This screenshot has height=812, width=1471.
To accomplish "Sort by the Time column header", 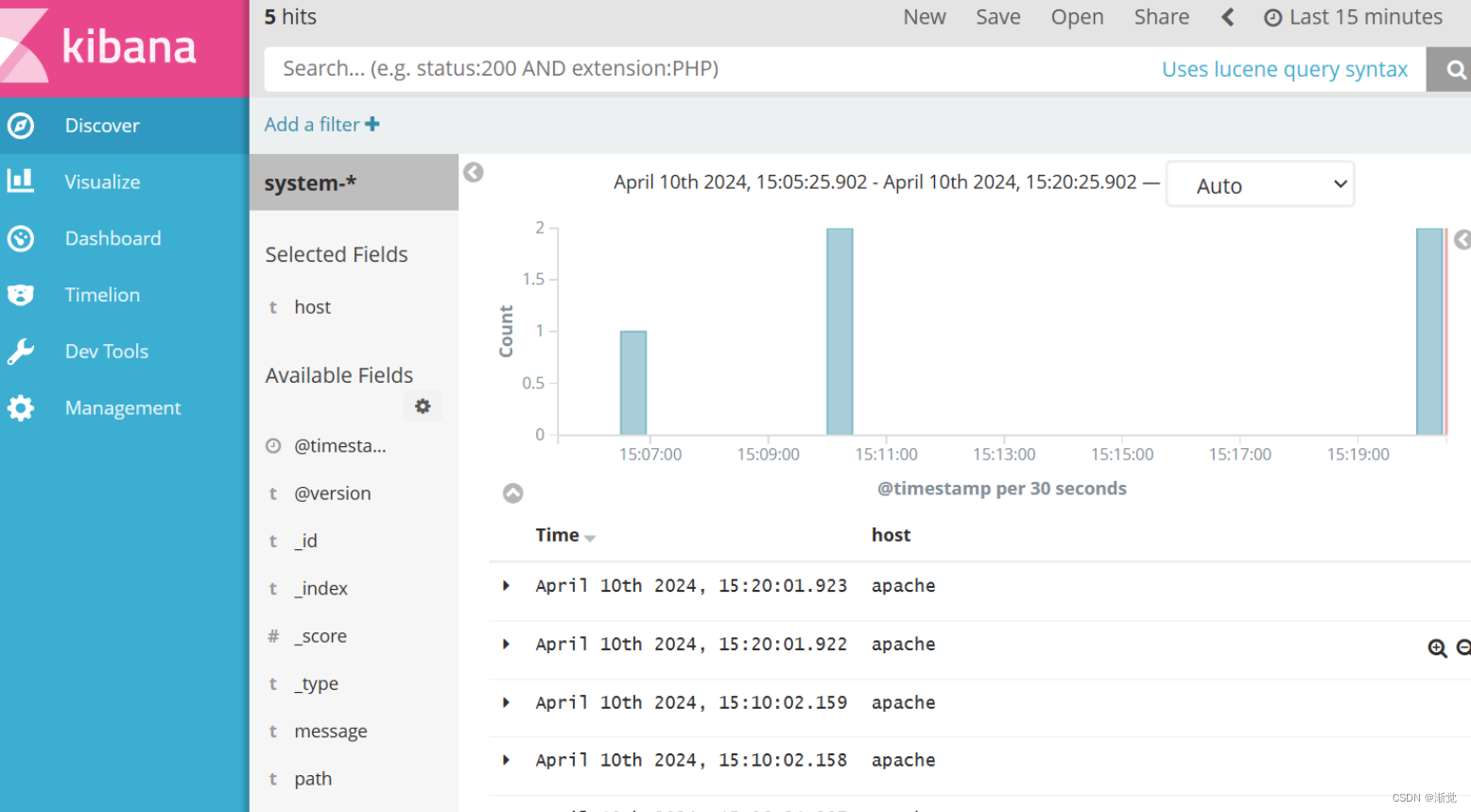I will coord(558,535).
